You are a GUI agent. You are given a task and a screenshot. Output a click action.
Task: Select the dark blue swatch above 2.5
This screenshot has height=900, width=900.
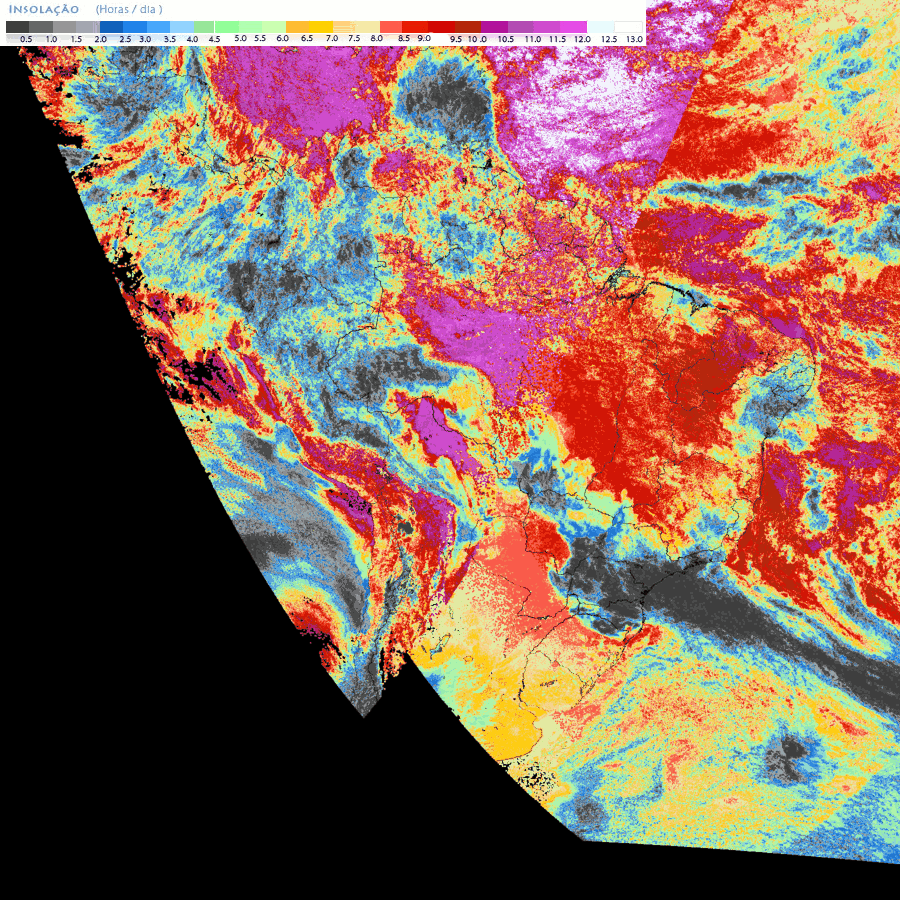[x=111, y=27]
